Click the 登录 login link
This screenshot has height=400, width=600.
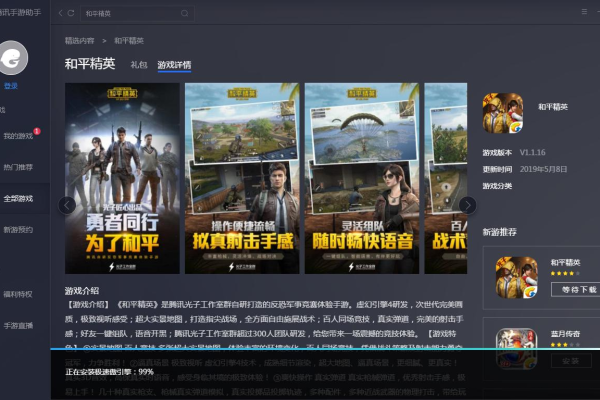(11, 86)
